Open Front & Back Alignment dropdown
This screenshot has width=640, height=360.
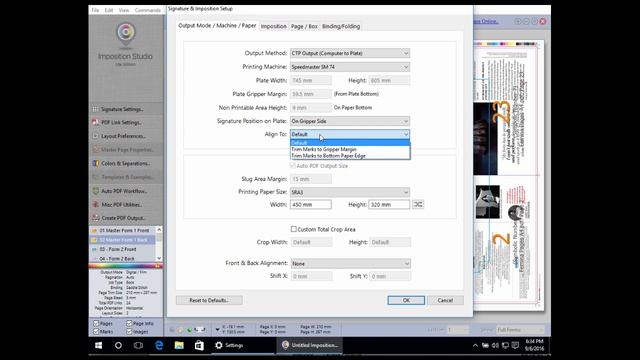tap(350, 264)
